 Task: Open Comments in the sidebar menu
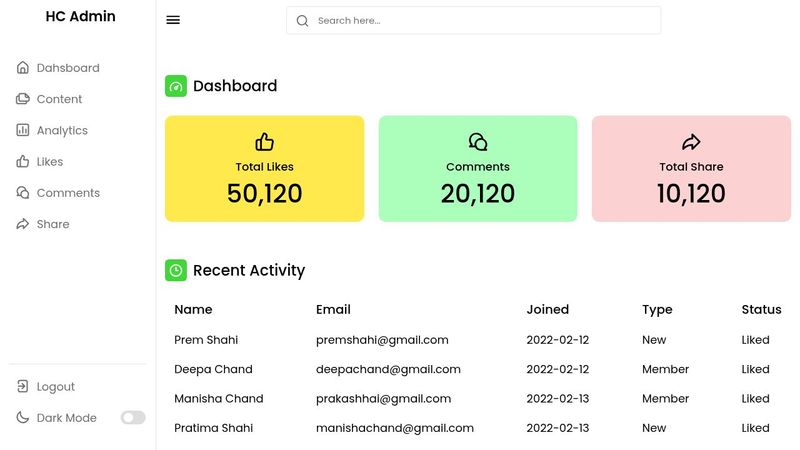(68, 192)
